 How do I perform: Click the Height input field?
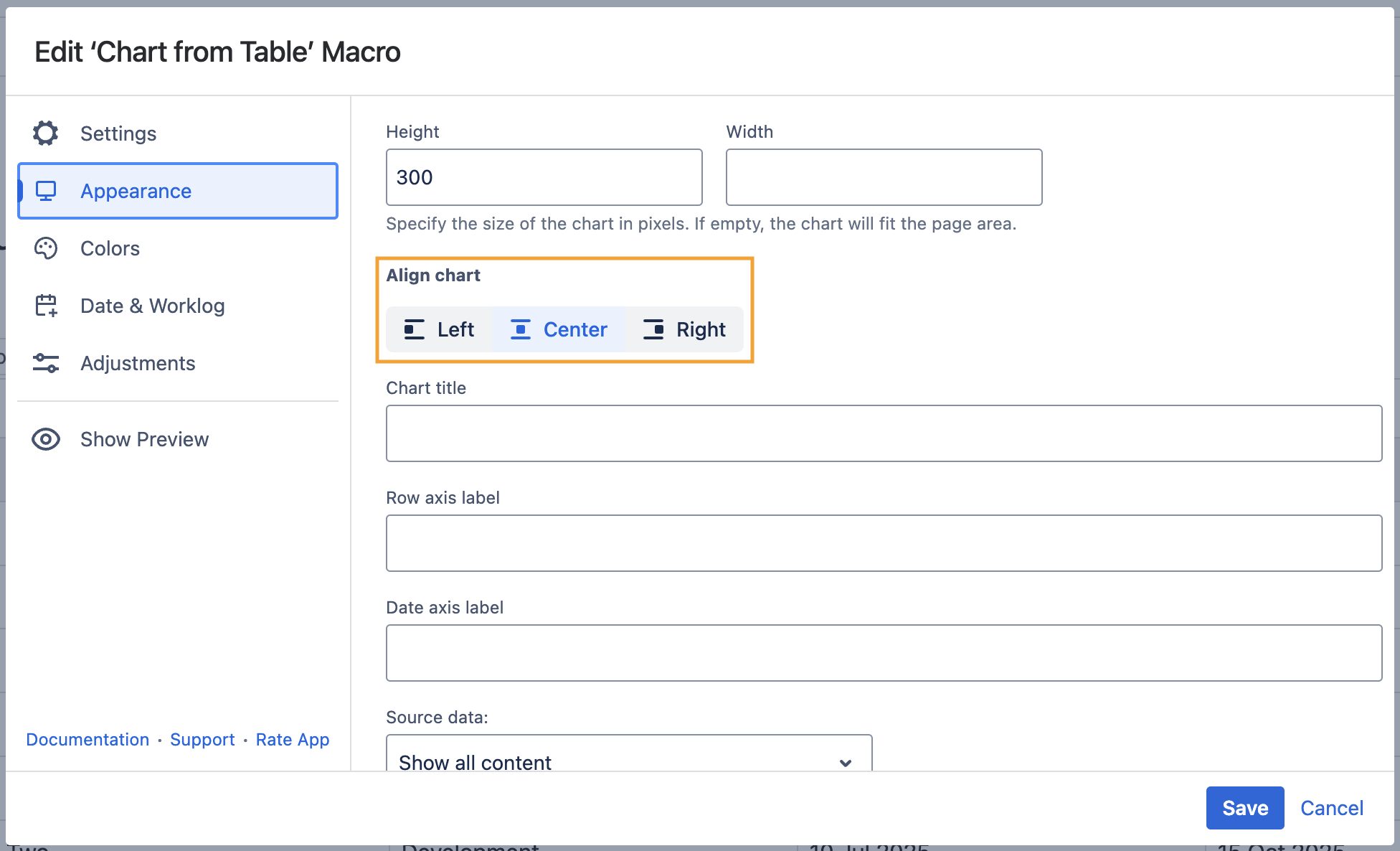coord(544,177)
